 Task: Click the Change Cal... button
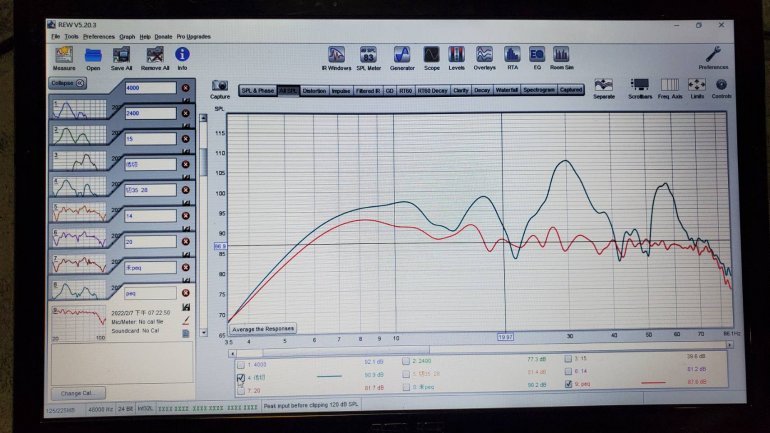pos(76,393)
